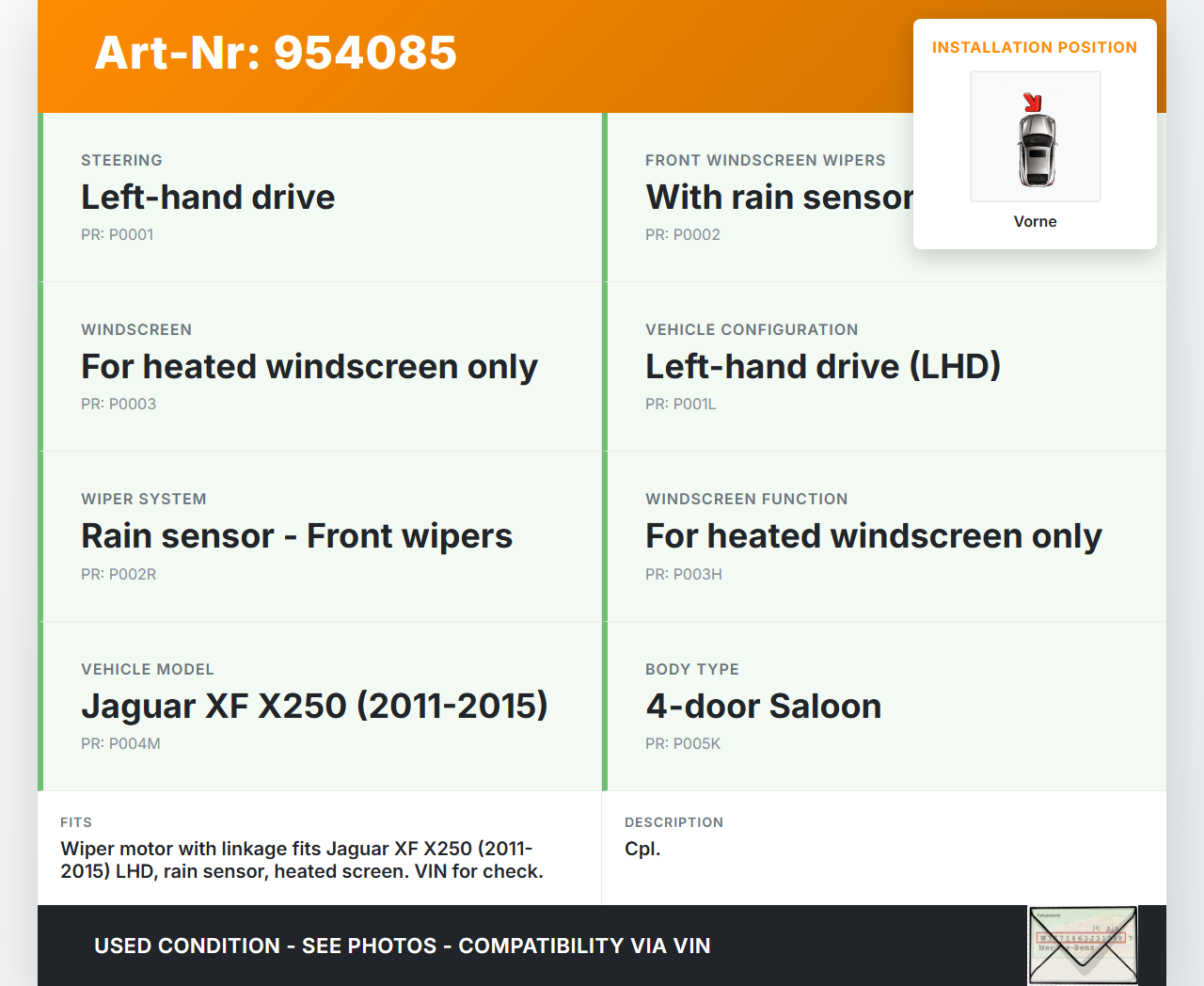Click the Steering 'Left-hand drive' value
This screenshot has width=1204, height=986.
point(208,198)
